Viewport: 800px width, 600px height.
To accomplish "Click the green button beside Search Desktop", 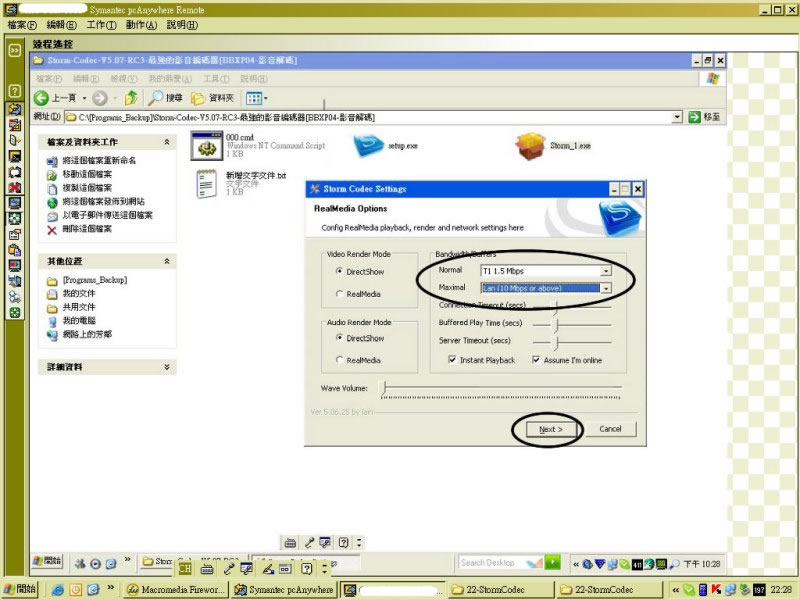I will pos(552,563).
